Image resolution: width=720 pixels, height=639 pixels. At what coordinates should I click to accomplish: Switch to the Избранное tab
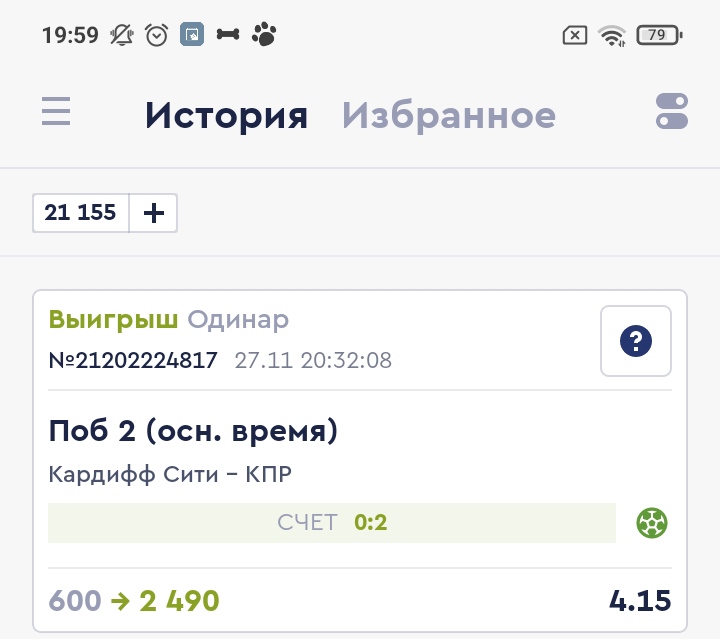point(449,116)
